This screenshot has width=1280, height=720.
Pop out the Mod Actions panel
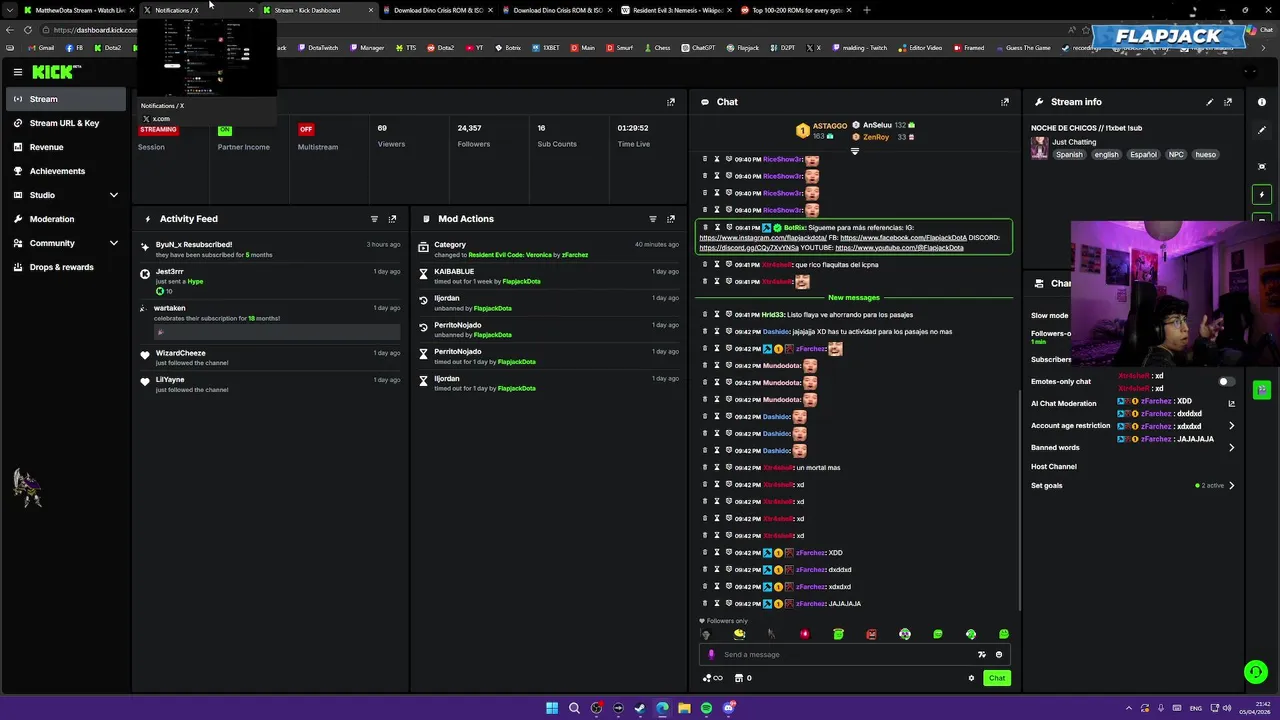[x=671, y=219]
